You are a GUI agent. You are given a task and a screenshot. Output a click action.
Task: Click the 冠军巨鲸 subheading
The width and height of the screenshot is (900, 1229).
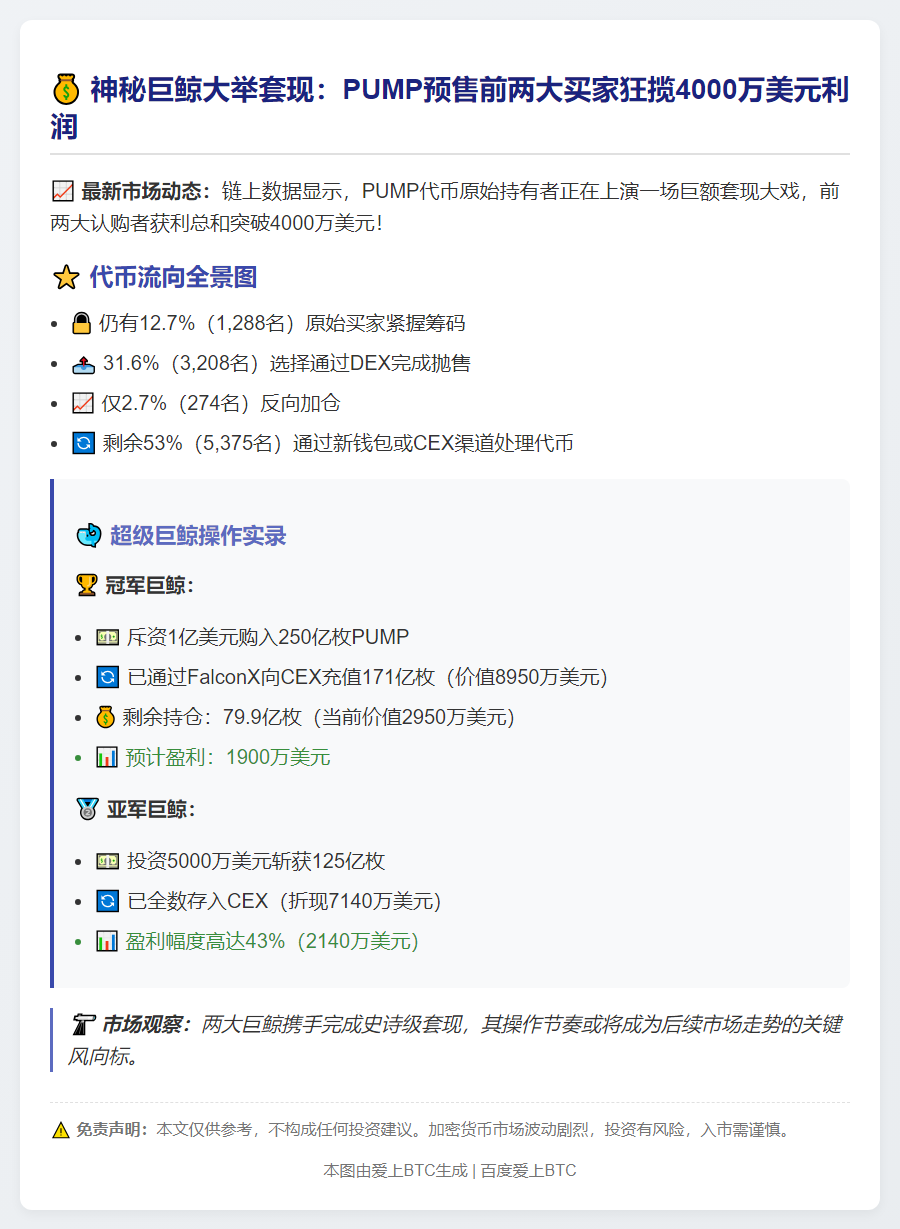click(x=149, y=585)
